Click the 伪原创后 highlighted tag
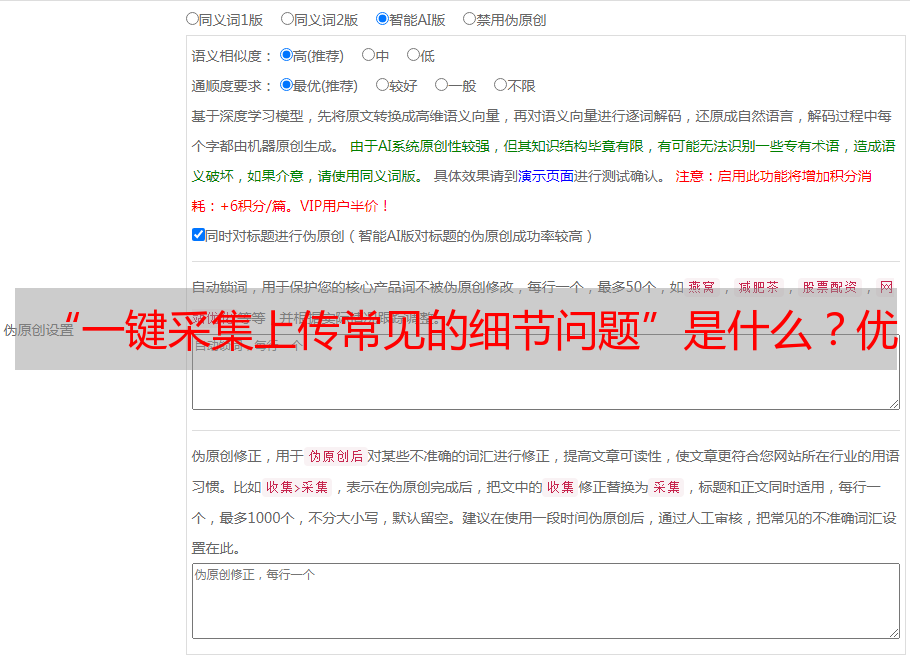This screenshot has height=658, width=911. pyautogui.click(x=336, y=456)
